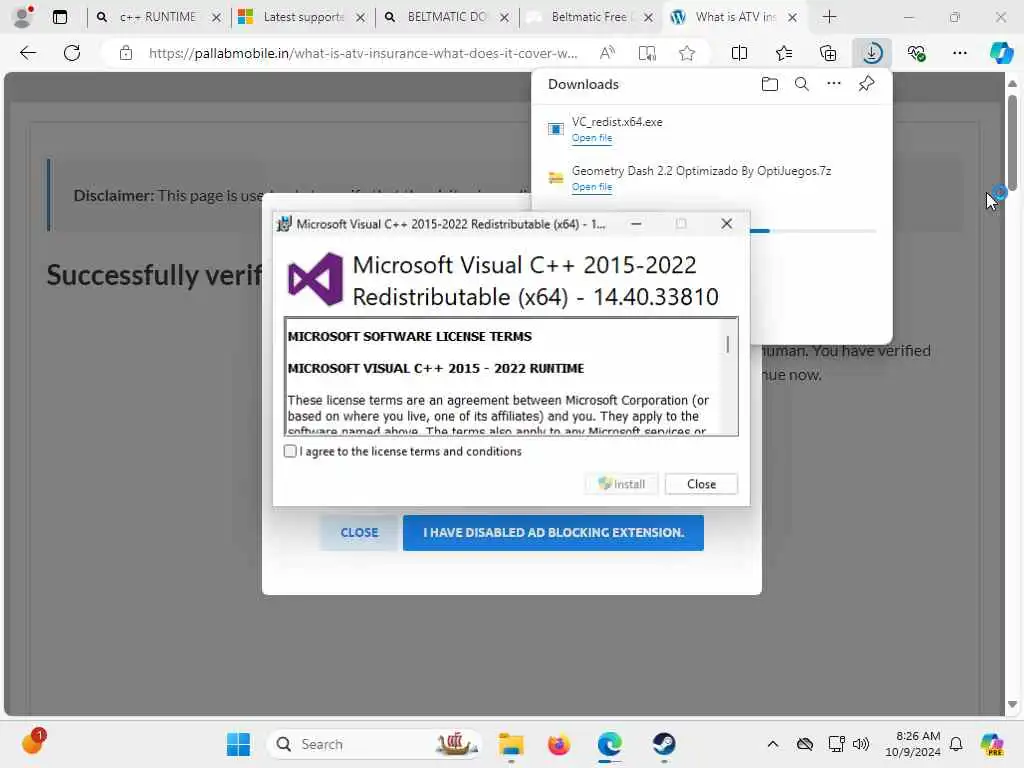
Task: Launch Firefox from taskbar
Action: click(x=558, y=744)
